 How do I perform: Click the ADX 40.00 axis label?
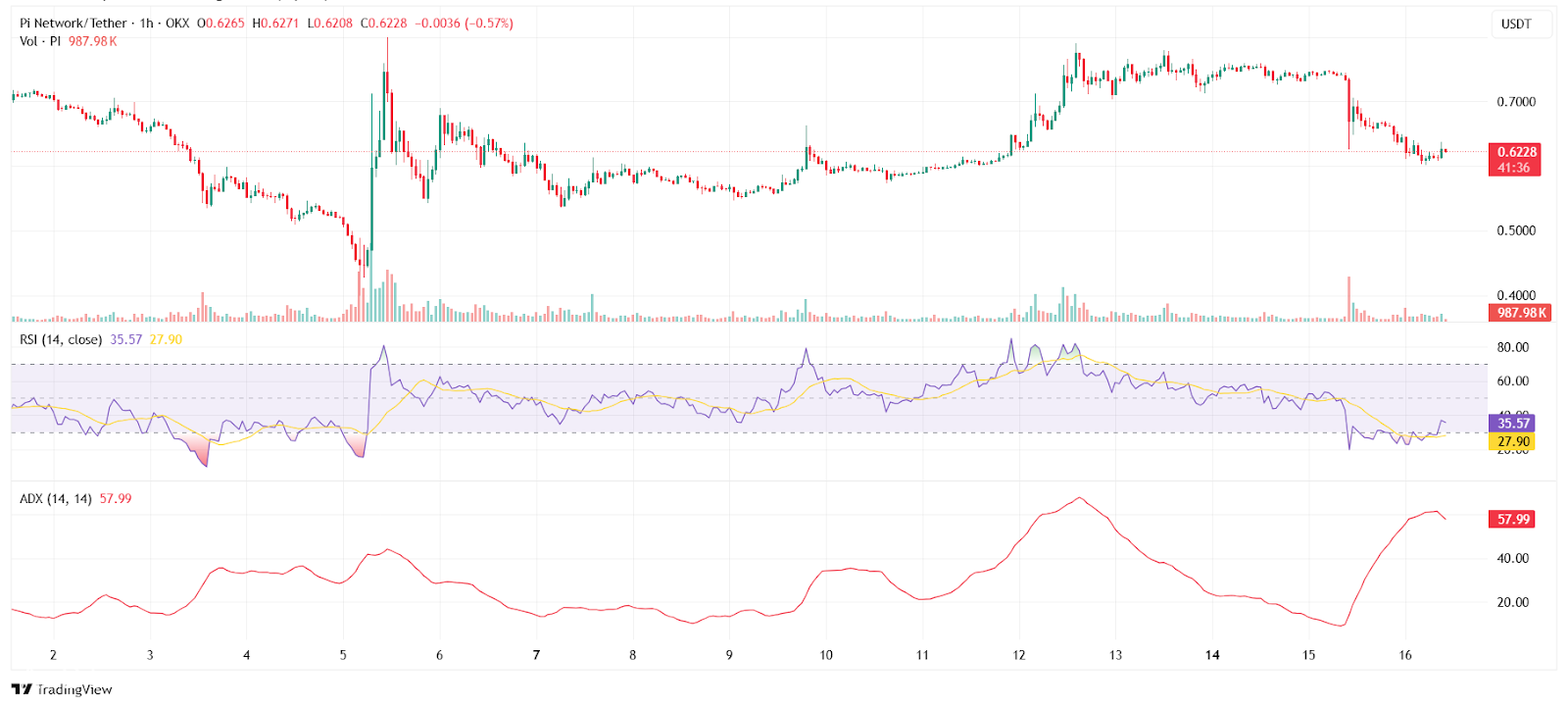(x=1513, y=559)
